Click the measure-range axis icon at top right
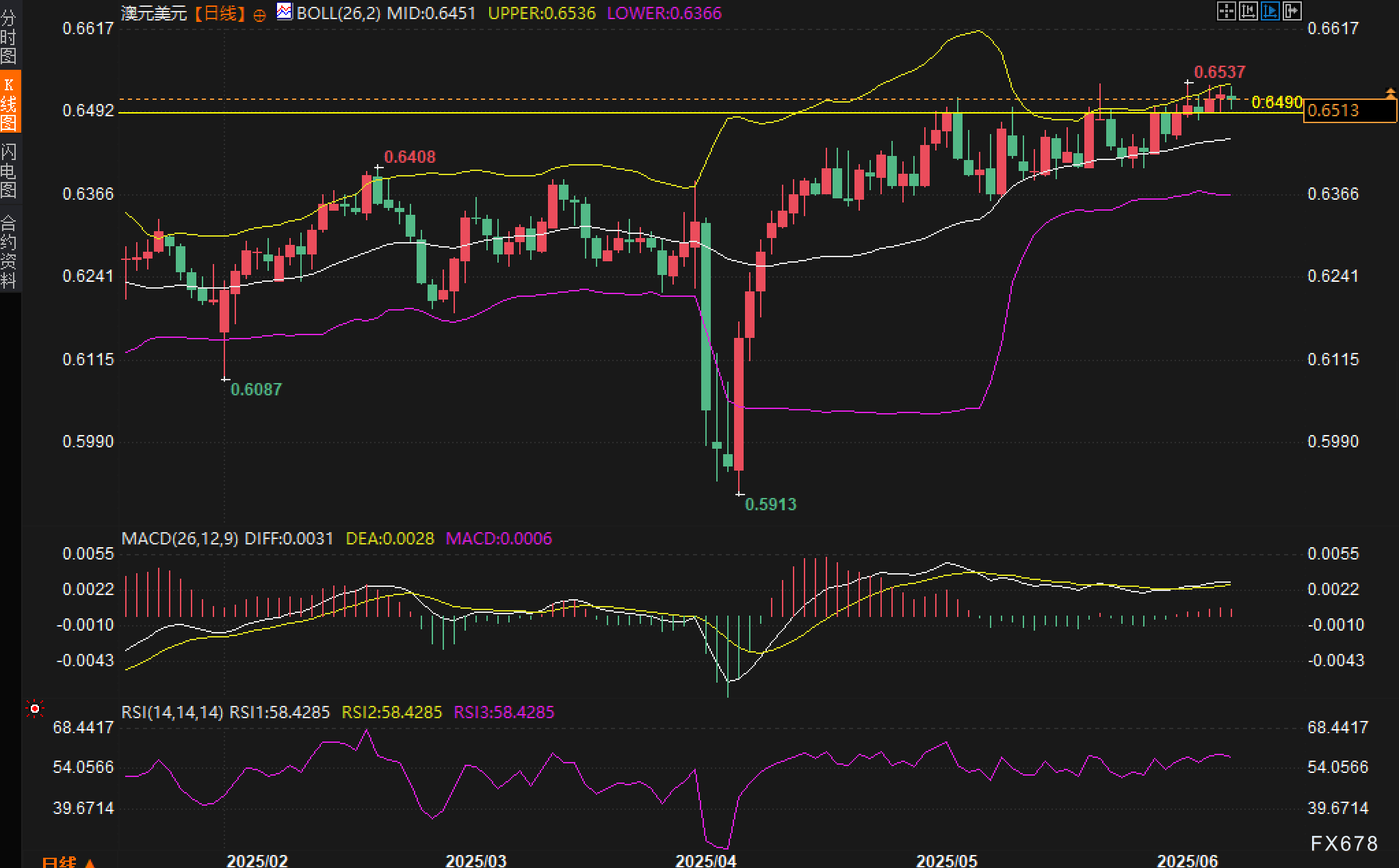The width and height of the screenshot is (1399, 868). point(1248,11)
